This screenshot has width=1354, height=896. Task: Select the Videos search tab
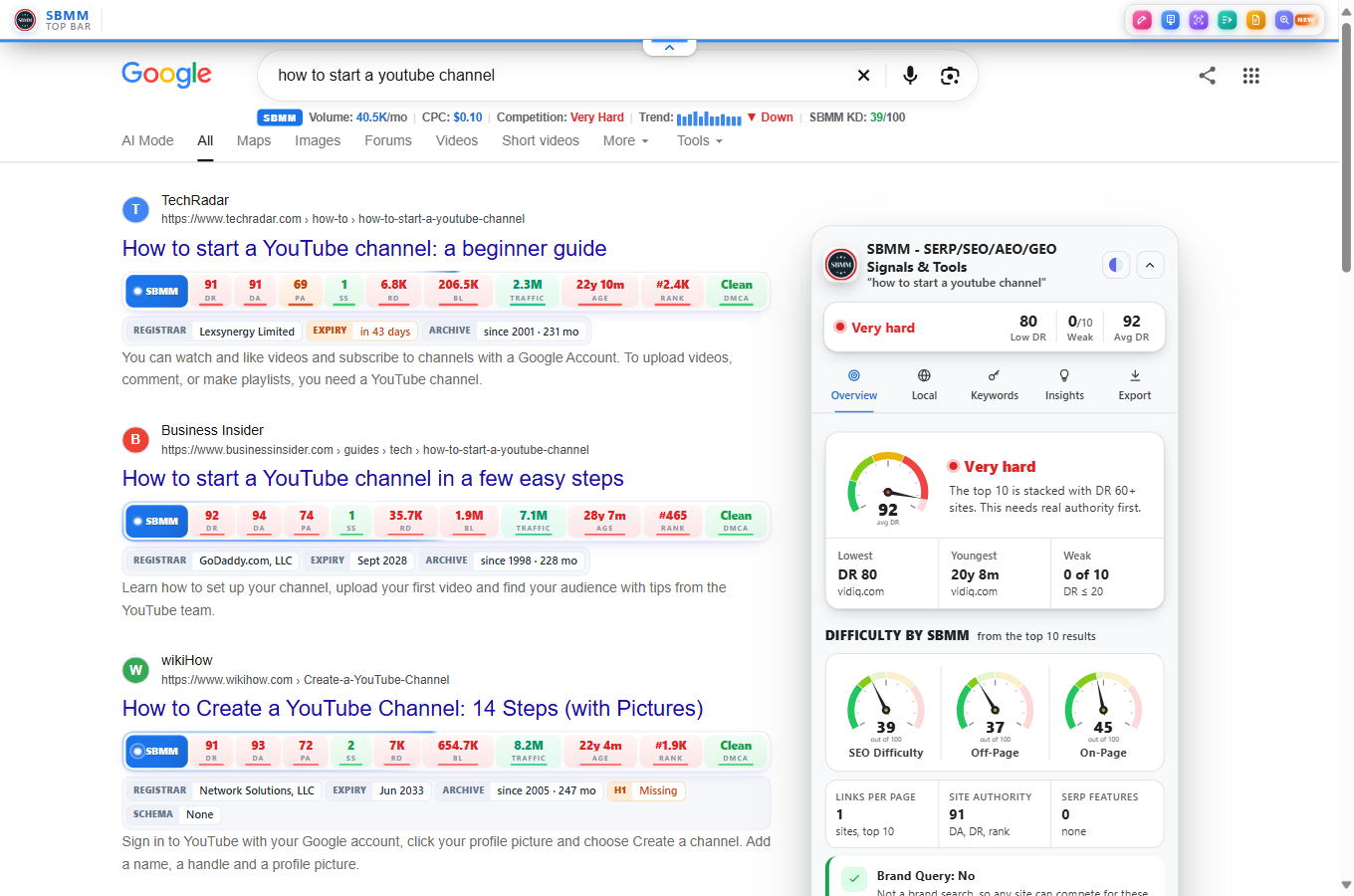click(457, 140)
